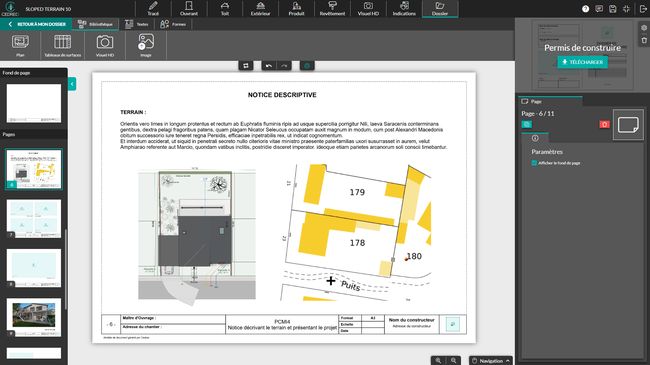
Task: Add a Visuel HD camera element
Action: pyautogui.click(x=105, y=45)
